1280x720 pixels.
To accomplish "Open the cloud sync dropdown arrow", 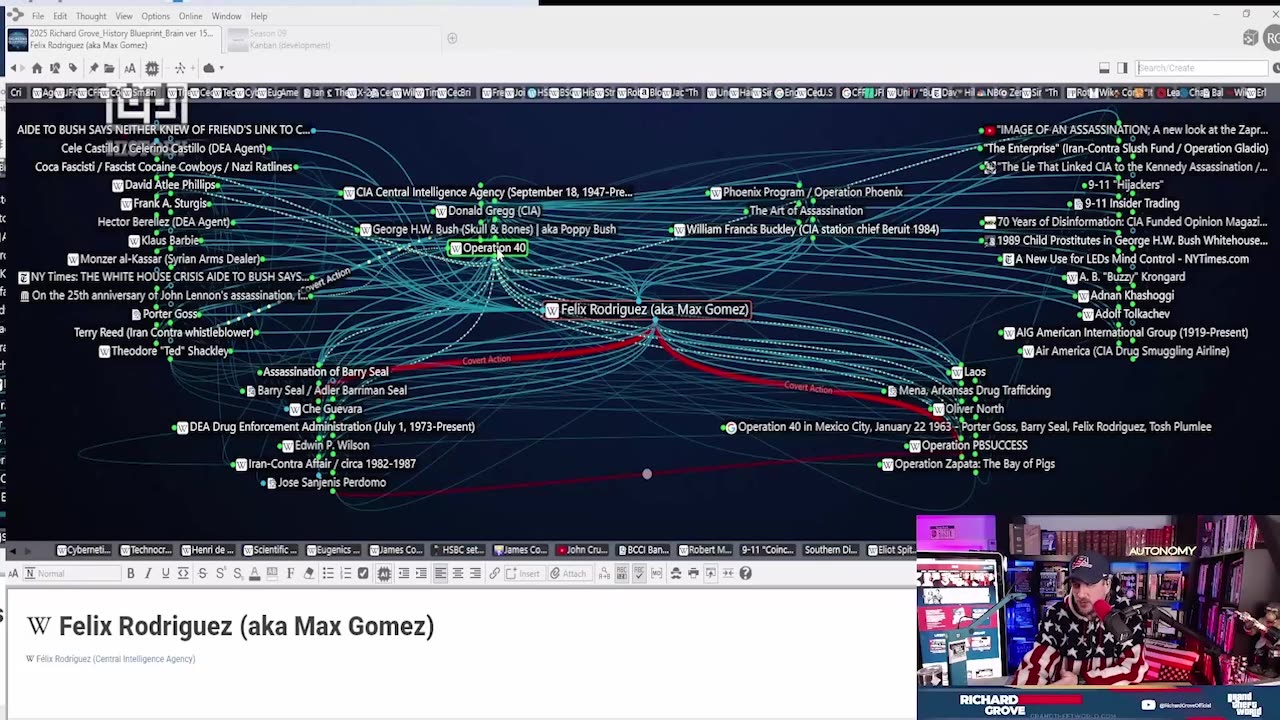I will 221,68.
